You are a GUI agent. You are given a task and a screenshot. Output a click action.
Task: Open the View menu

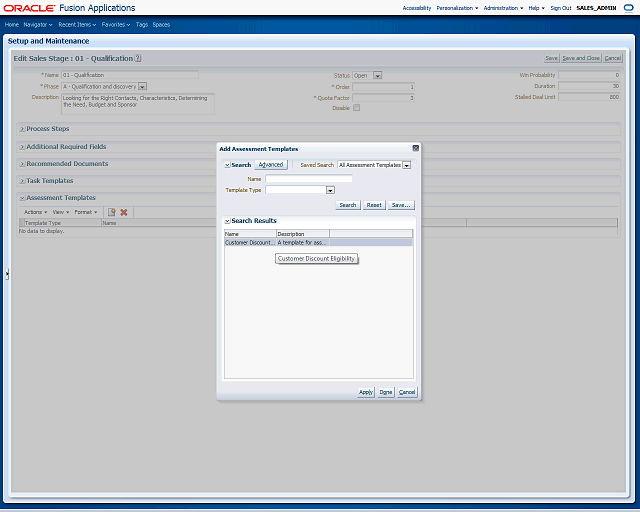click(61, 212)
